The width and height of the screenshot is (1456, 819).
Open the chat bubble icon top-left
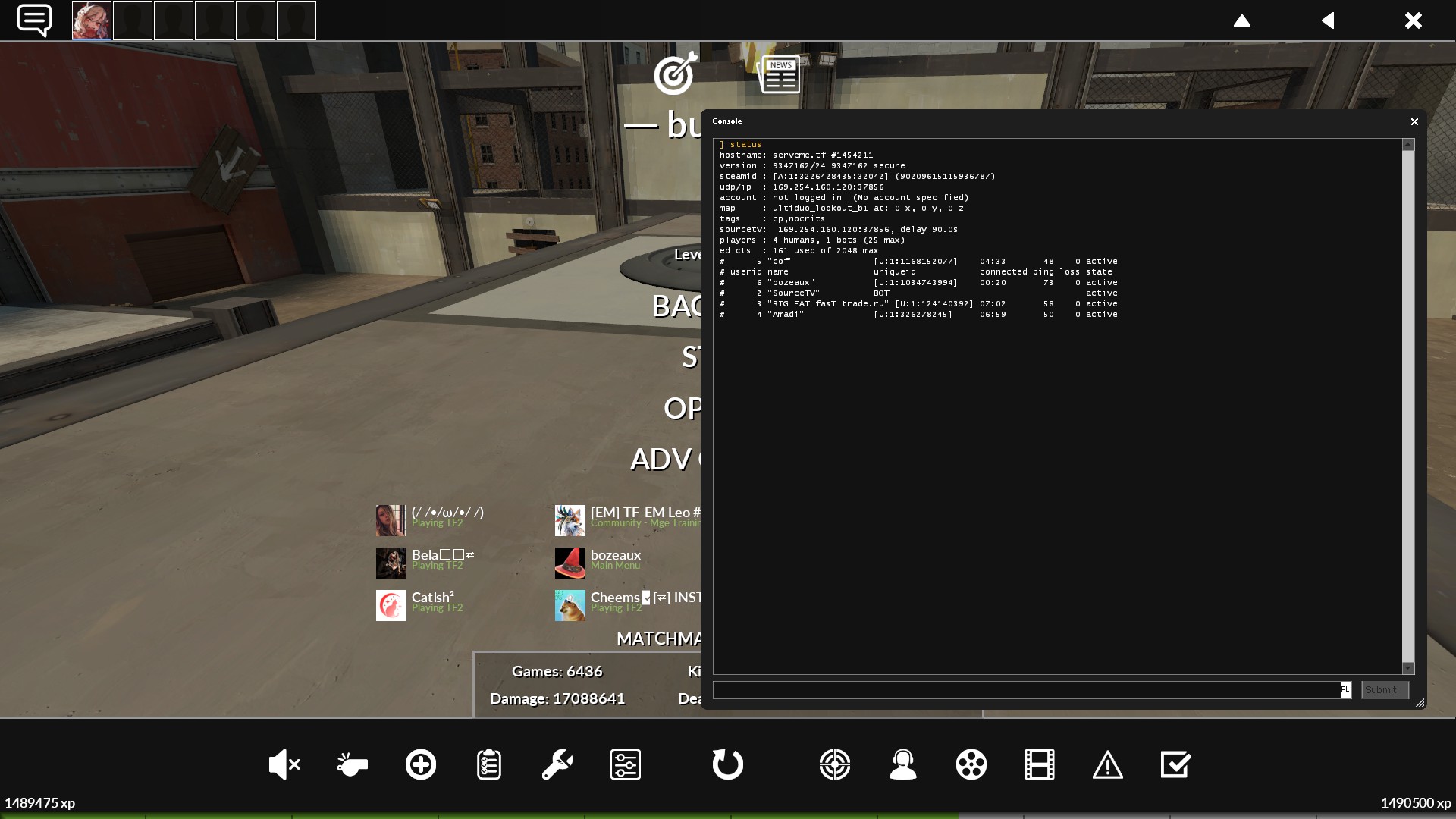[34, 20]
